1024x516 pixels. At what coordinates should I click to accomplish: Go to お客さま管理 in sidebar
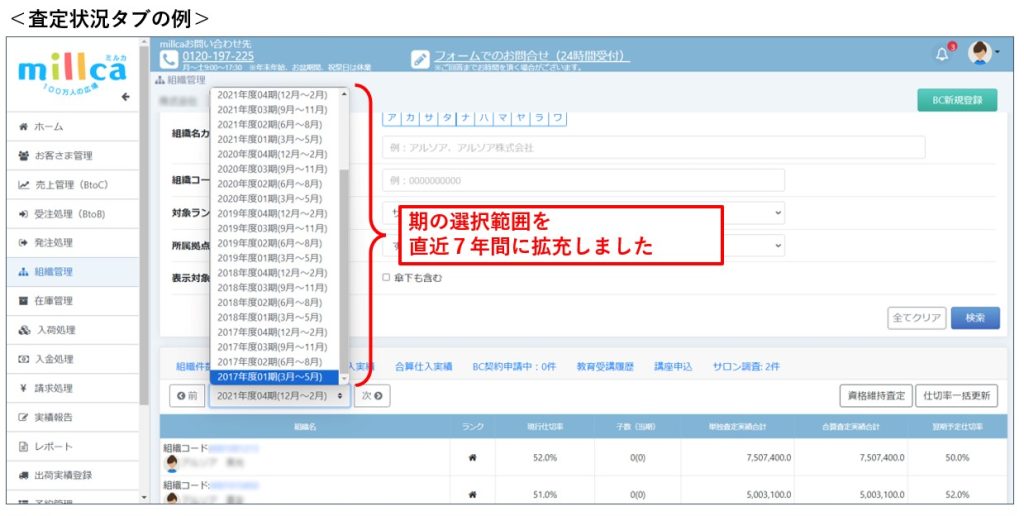[62, 156]
